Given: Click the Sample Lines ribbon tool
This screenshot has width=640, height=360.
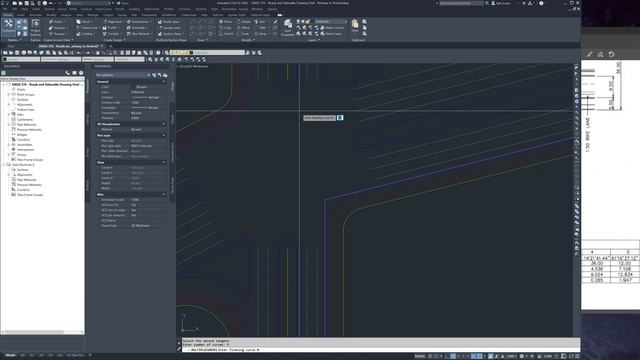Looking at the screenshot, I should click(x=170, y=28).
